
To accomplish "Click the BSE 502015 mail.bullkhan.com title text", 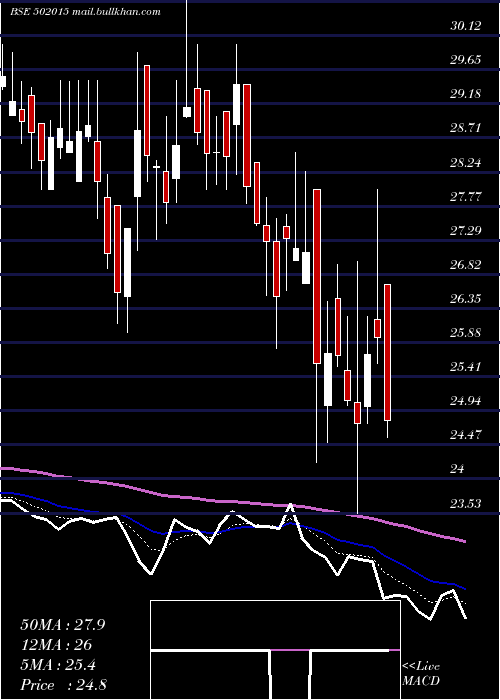I will pyautogui.click(x=85, y=12).
